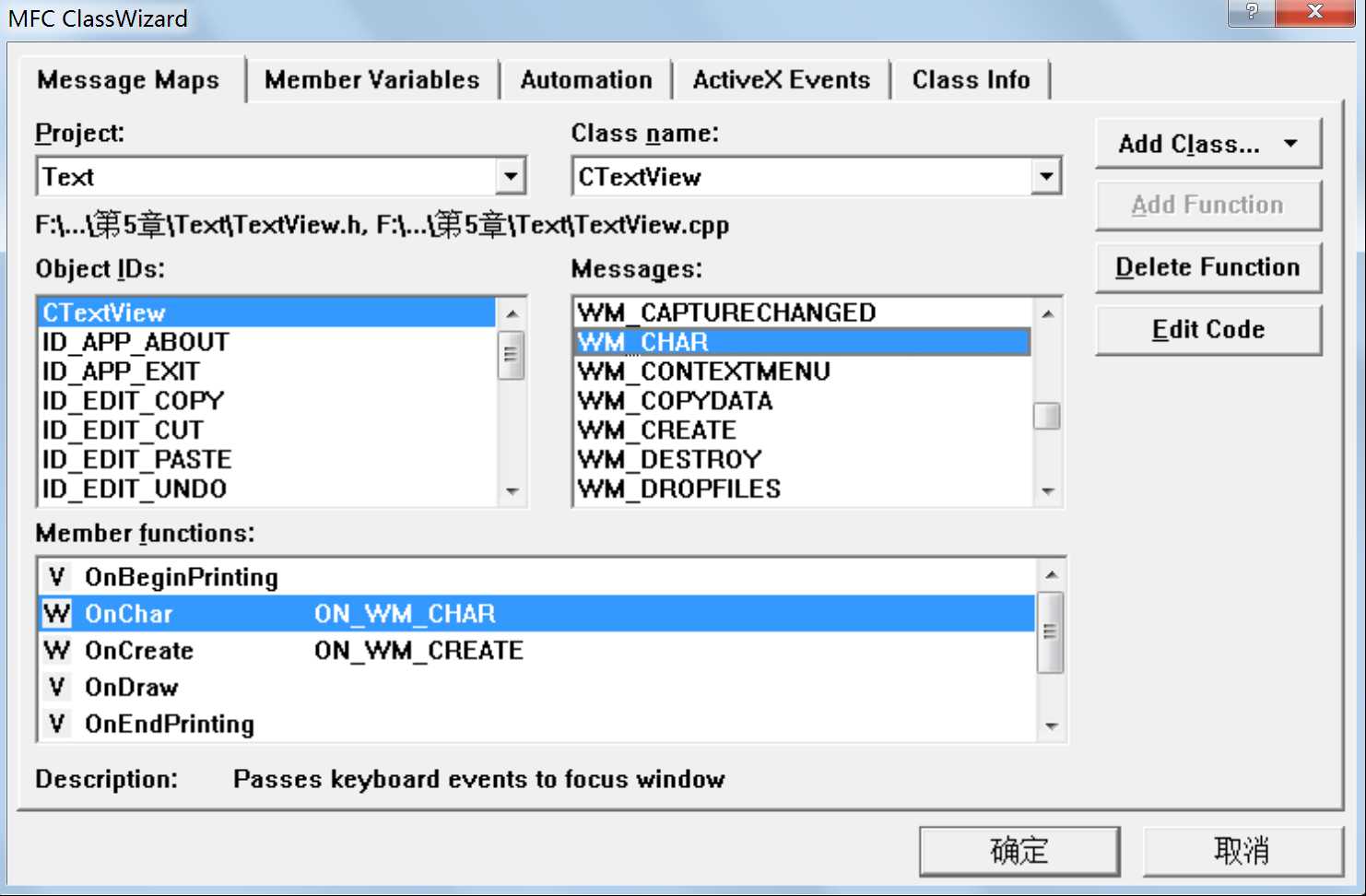Click Messages list scrollbar thumb
The image size is (1366, 896).
click(x=1047, y=417)
